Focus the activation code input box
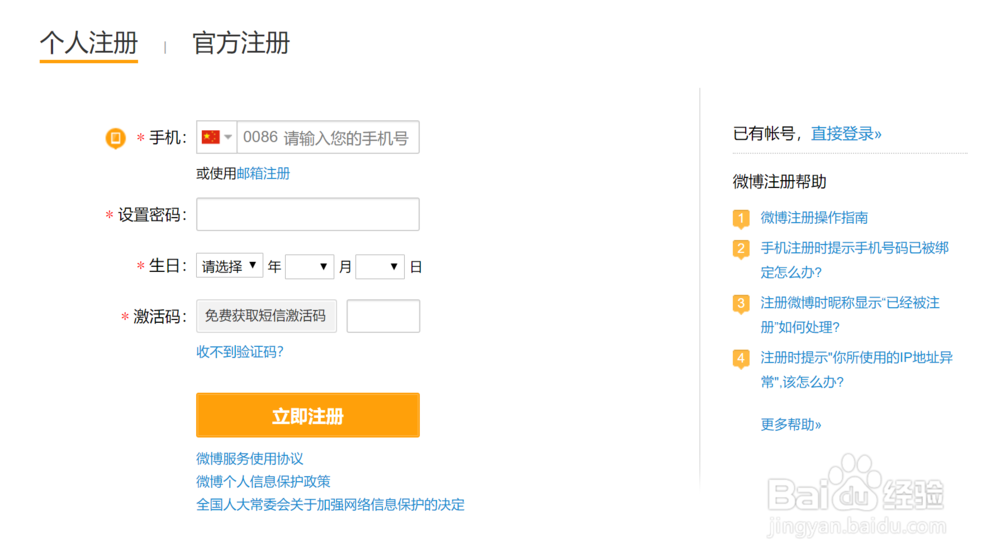 point(383,316)
